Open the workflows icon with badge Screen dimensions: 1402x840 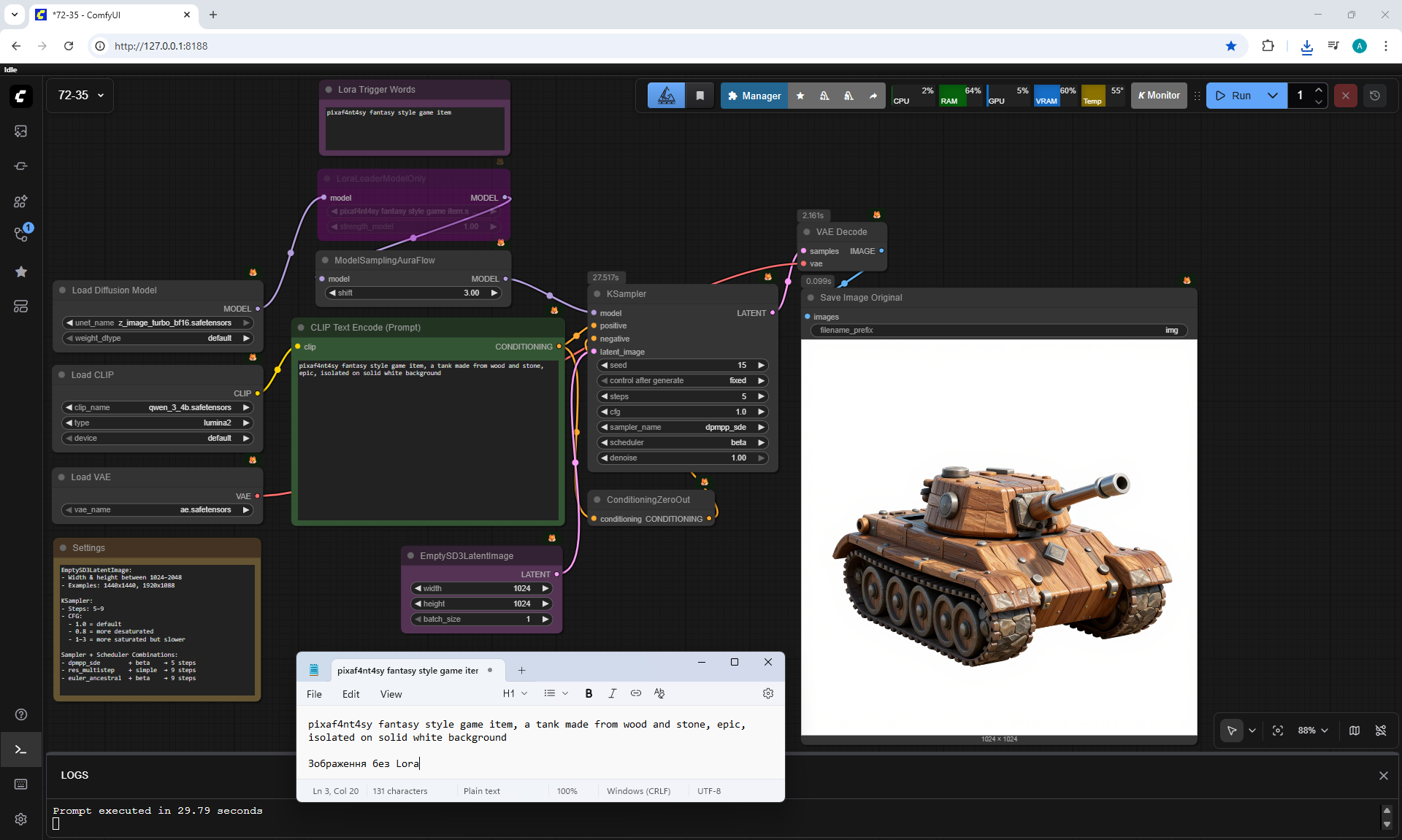(x=20, y=235)
